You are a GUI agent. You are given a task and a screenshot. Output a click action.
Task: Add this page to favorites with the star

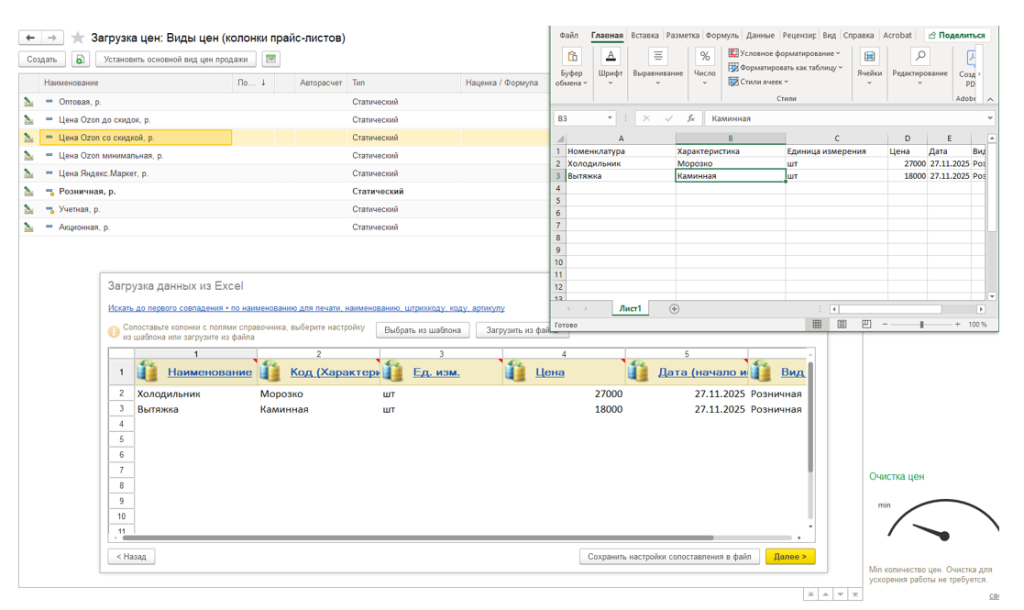click(x=78, y=38)
